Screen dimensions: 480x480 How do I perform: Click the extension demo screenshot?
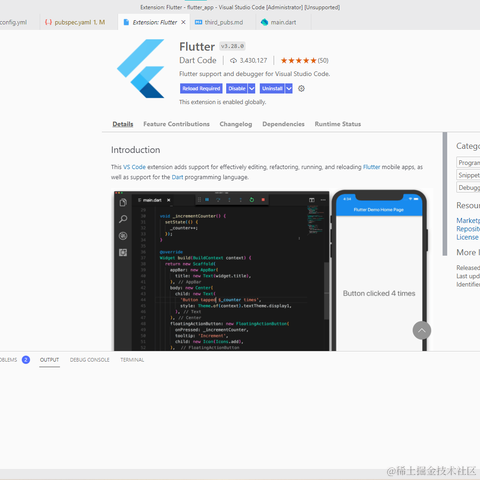point(272,269)
